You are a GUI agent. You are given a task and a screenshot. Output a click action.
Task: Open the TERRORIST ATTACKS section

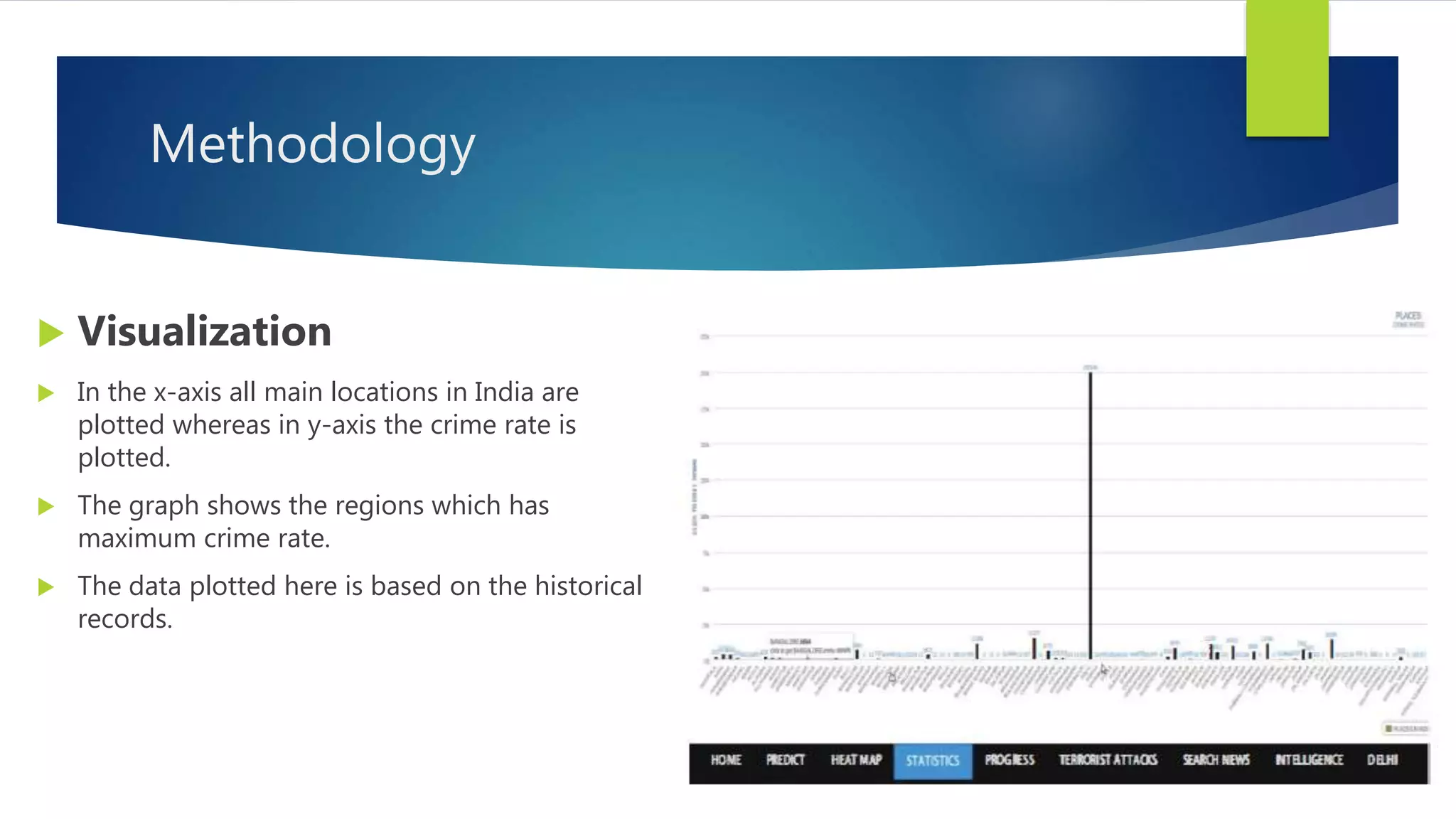pyautogui.click(x=1108, y=760)
